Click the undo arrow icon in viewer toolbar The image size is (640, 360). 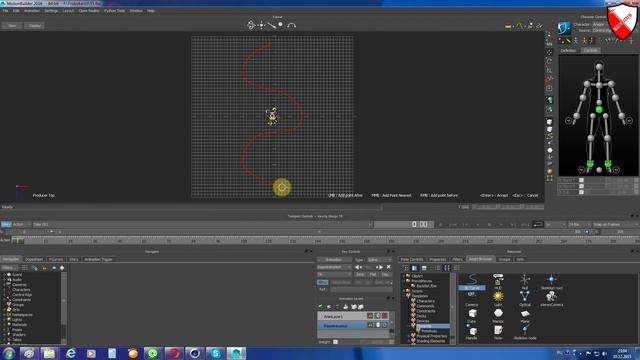[291, 25]
